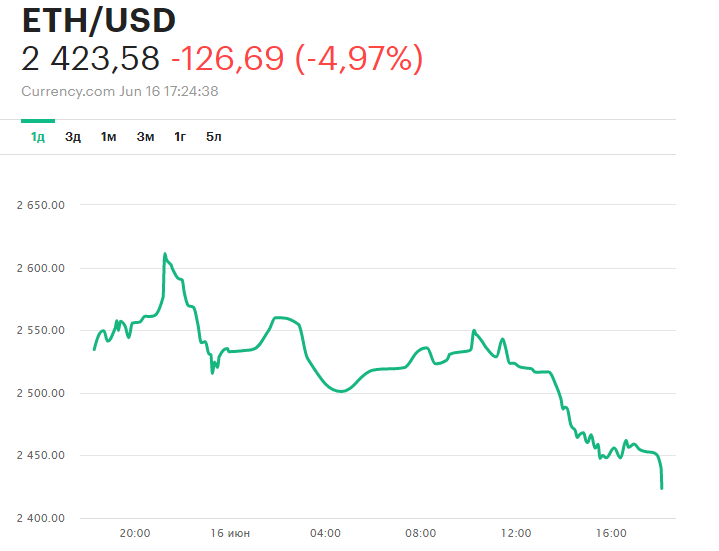This screenshot has width=719, height=551.
Task: Click the 20:00 time axis label
Action: pyautogui.click(x=135, y=533)
